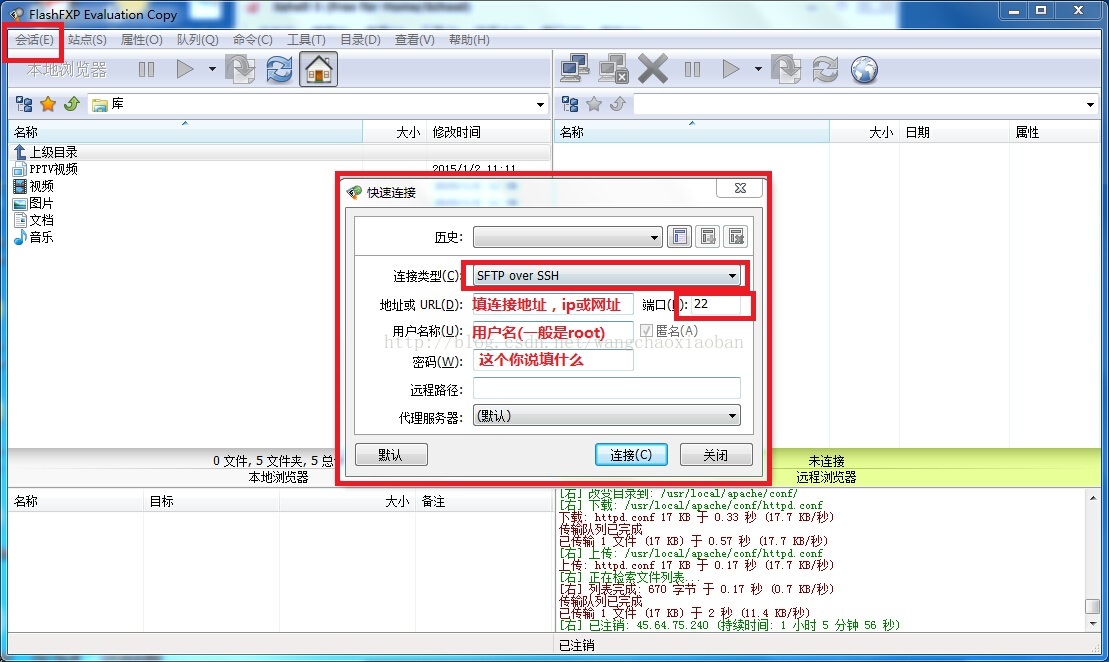Click log pane scrollbar up arrow
1109x662 pixels.
pos(1093,498)
